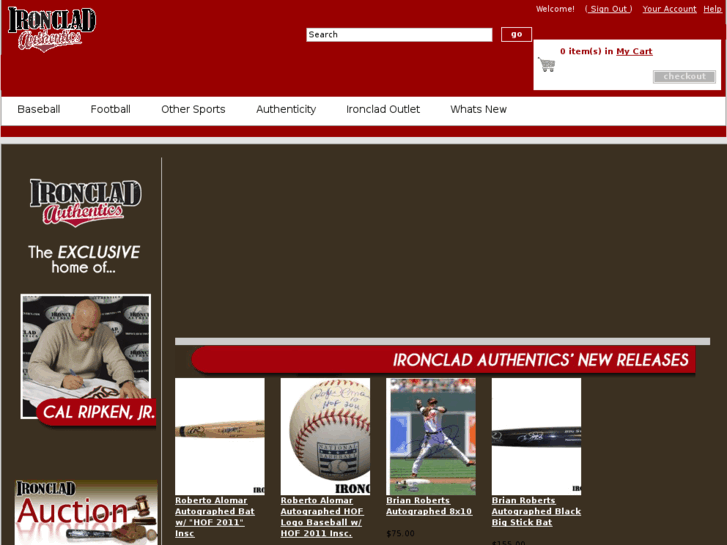Open the Ironclad Outlet menu
The width and height of the screenshot is (727, 545).
pos(383,109)
